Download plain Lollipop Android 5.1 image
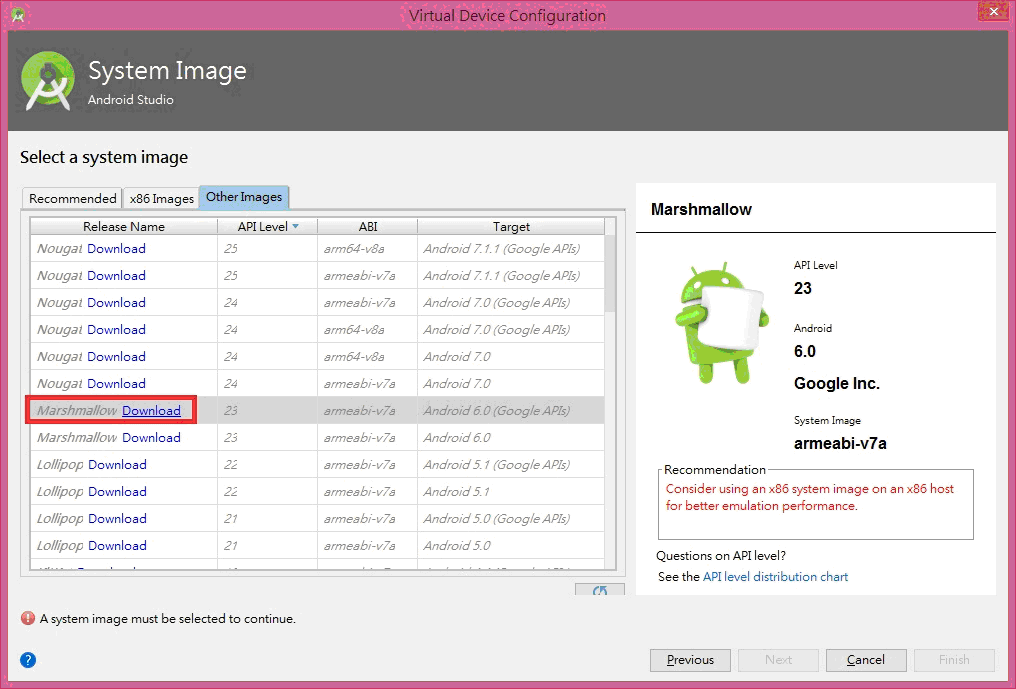Screen dimensions: 1016x689 pos(117,491)
